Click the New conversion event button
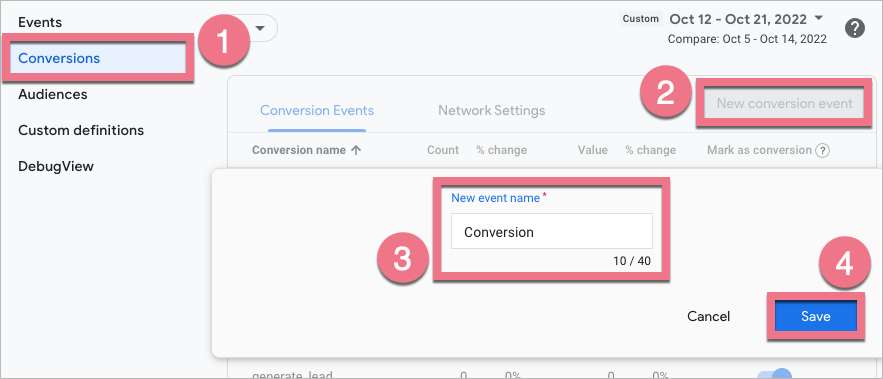 click(784, 104)
